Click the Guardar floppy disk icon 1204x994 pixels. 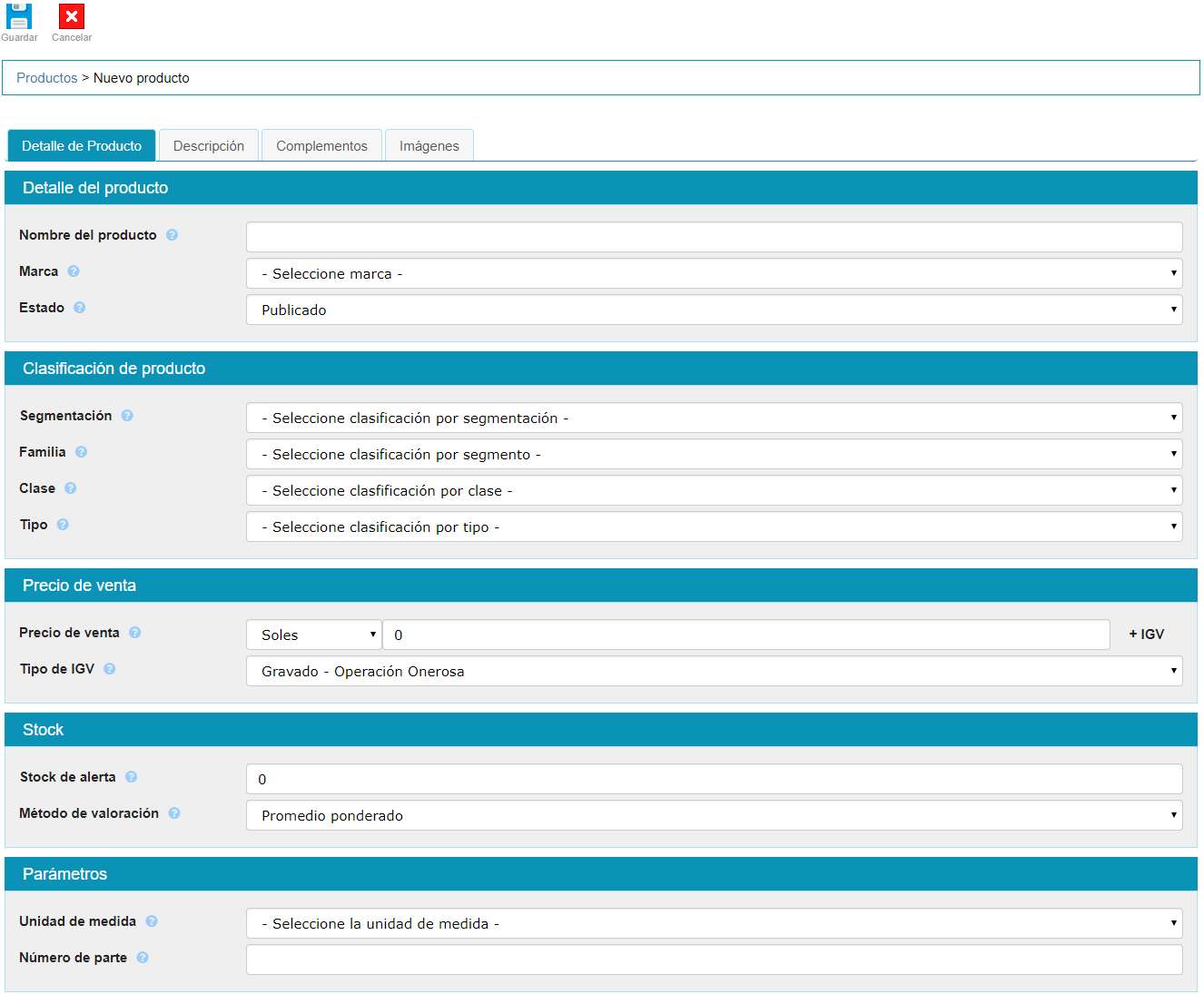19,17
